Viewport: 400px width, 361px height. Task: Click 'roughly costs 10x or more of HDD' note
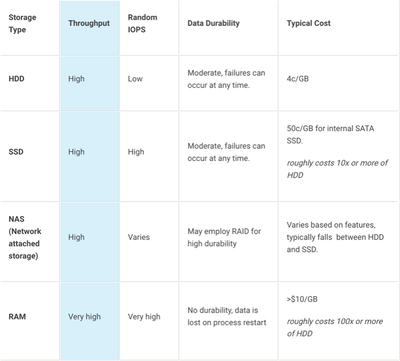(337, 169)
